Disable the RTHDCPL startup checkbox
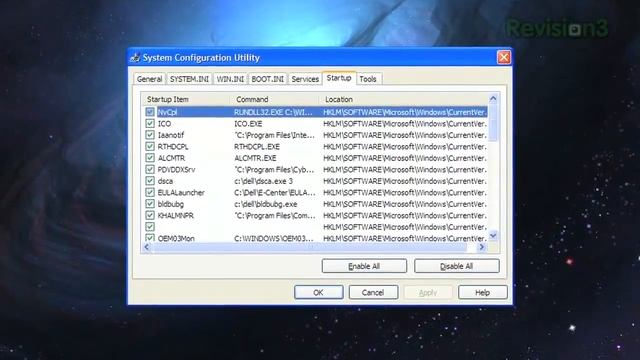This screenshot has width=640, height=360. (150, 146)
